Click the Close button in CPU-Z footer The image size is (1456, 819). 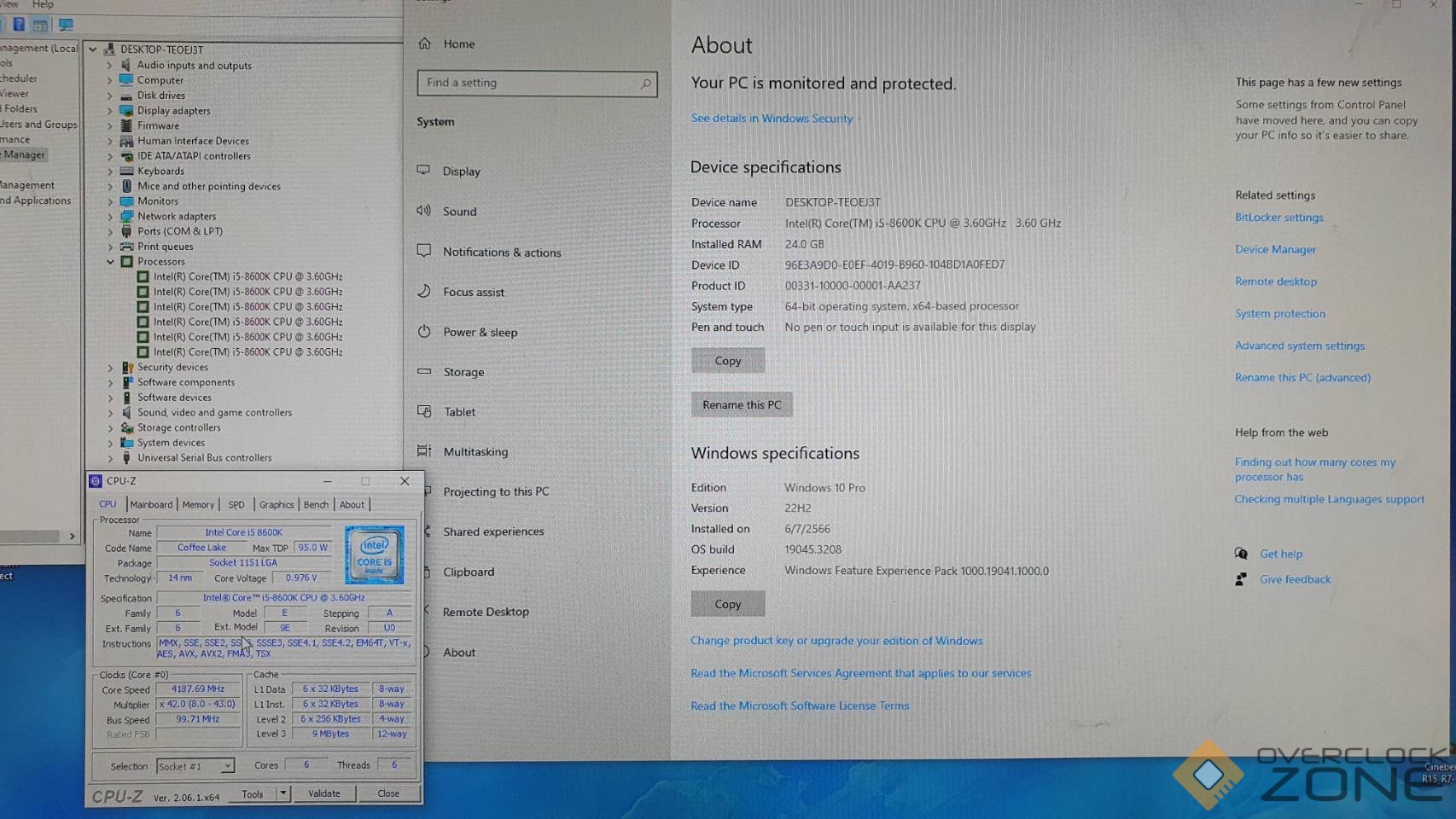[x=388, y=793]
